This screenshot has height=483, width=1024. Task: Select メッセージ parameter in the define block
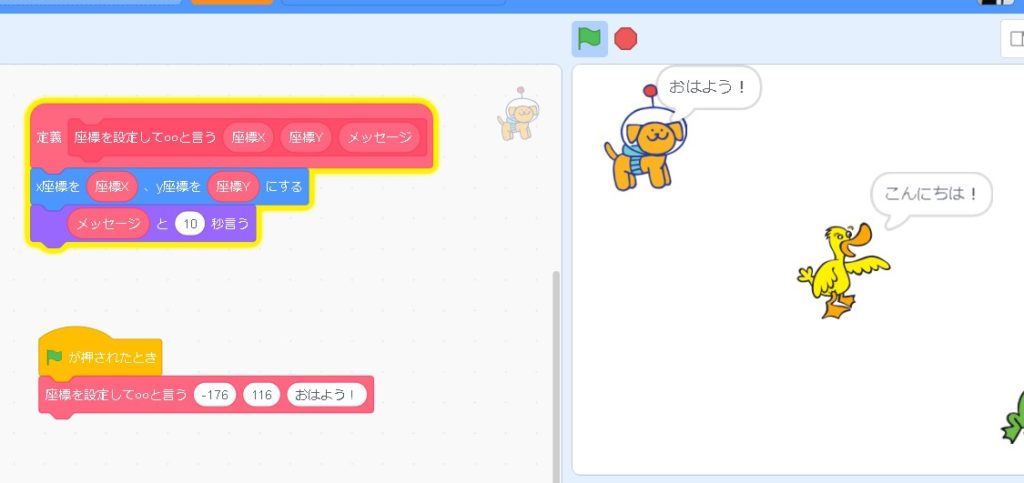point(379,137)
